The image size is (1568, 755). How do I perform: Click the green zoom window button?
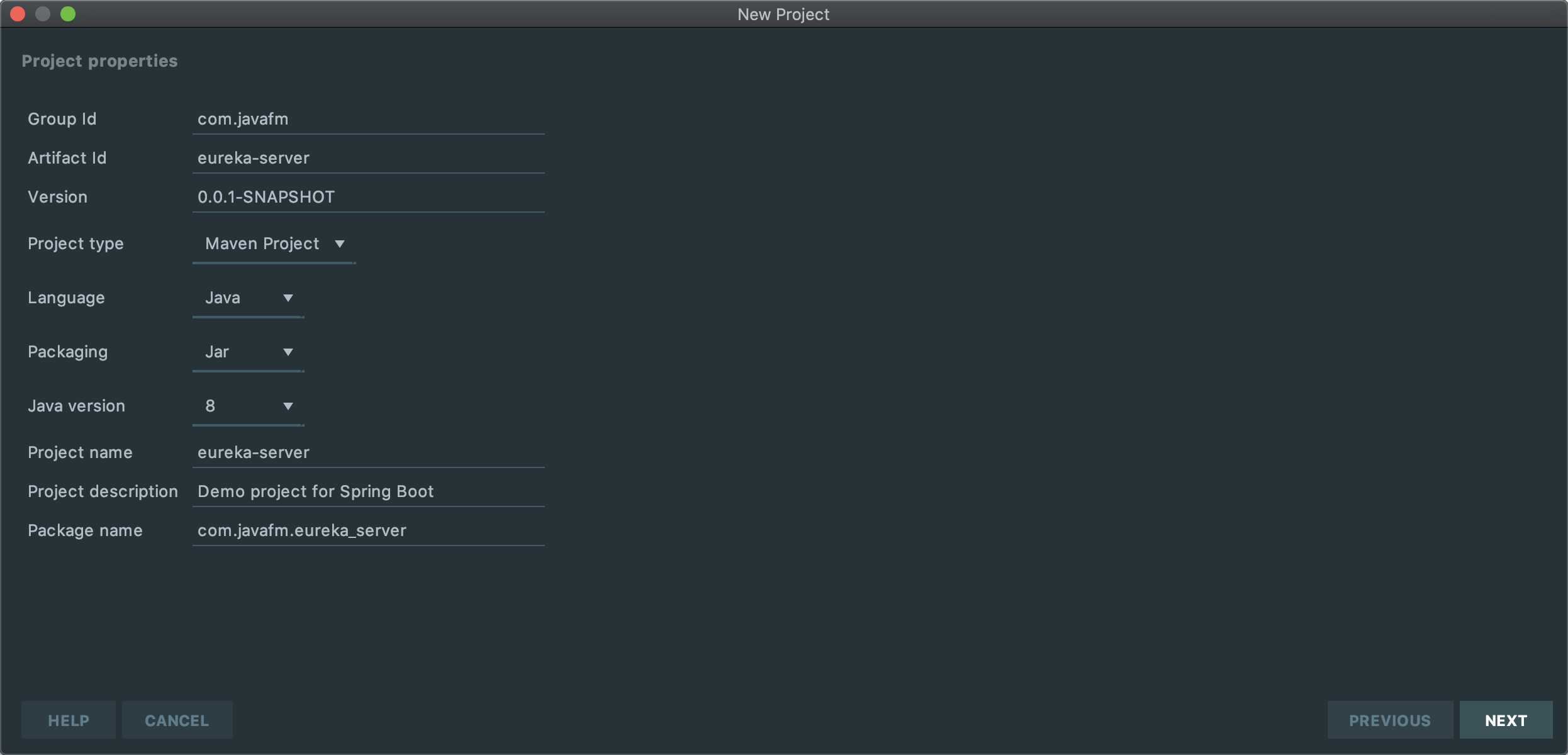click(x=68, y=14)
